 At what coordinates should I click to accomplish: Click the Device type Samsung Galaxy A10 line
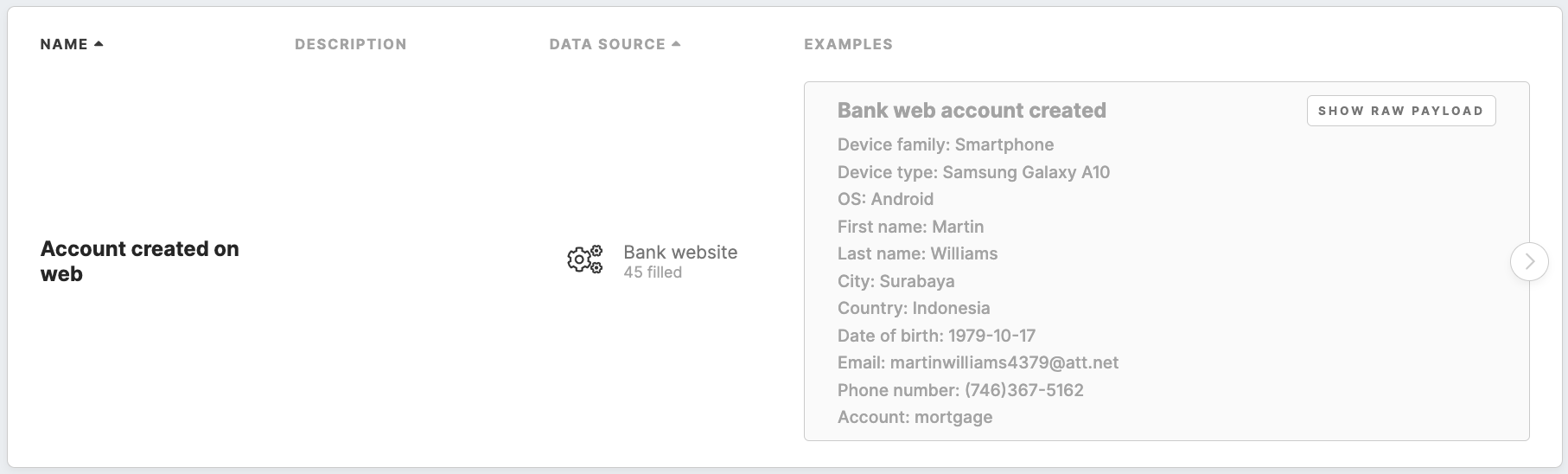coord(973,172)
